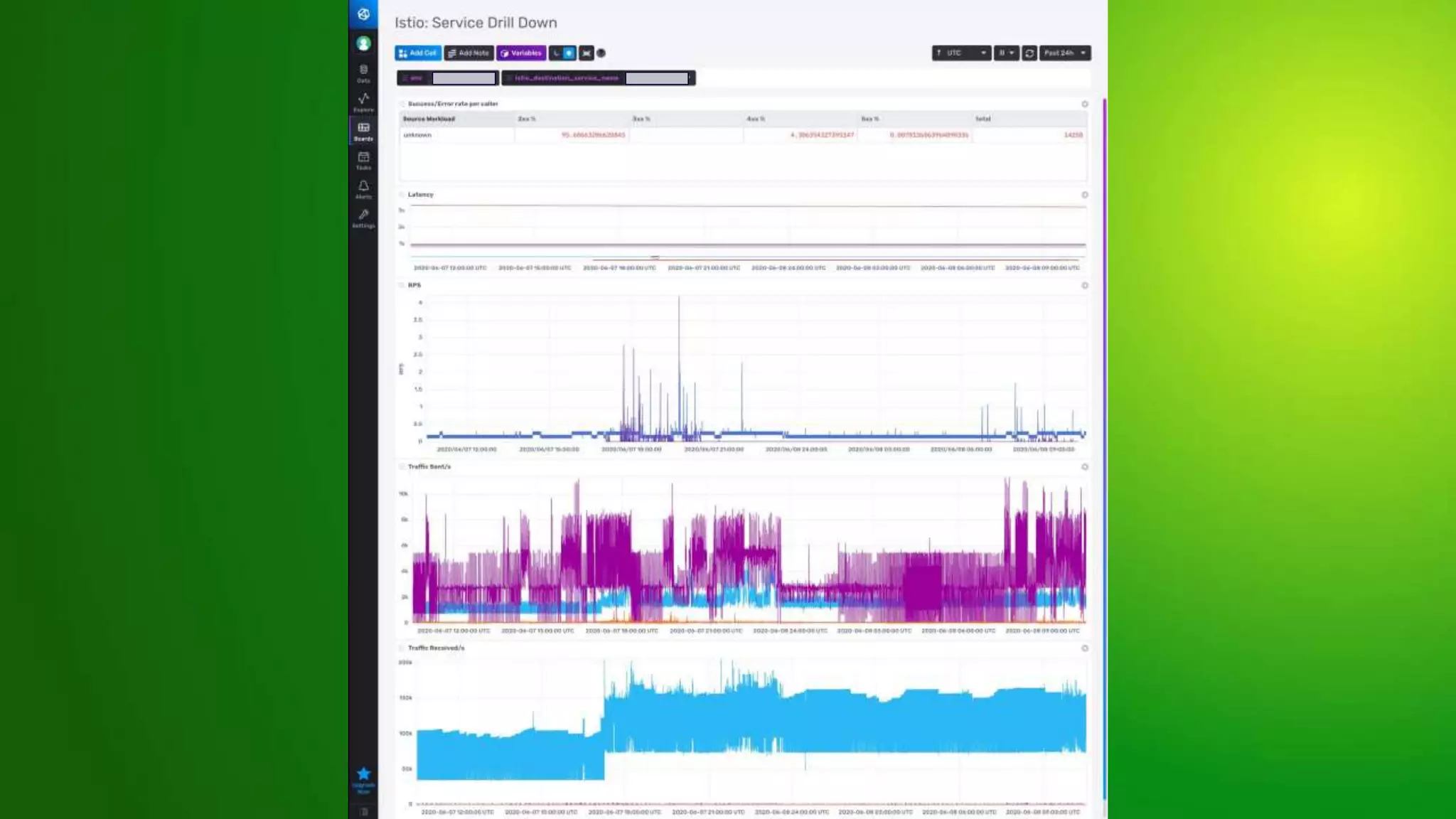Click the manual refresh icon button
The width and height of the screenshot is (1456, 819).
tap(1029, 53)
